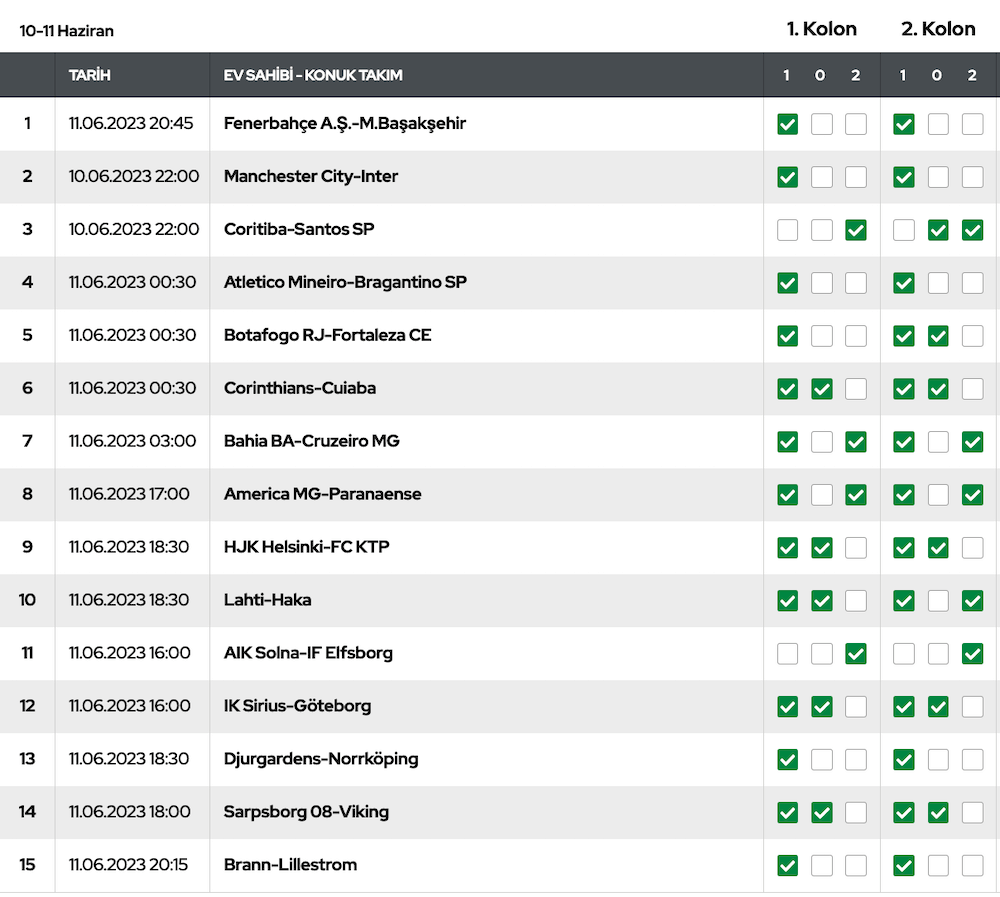Click the 10-11 Haziran title text
Viewport: 1000px width, 897px height.
tap(66, 31)
